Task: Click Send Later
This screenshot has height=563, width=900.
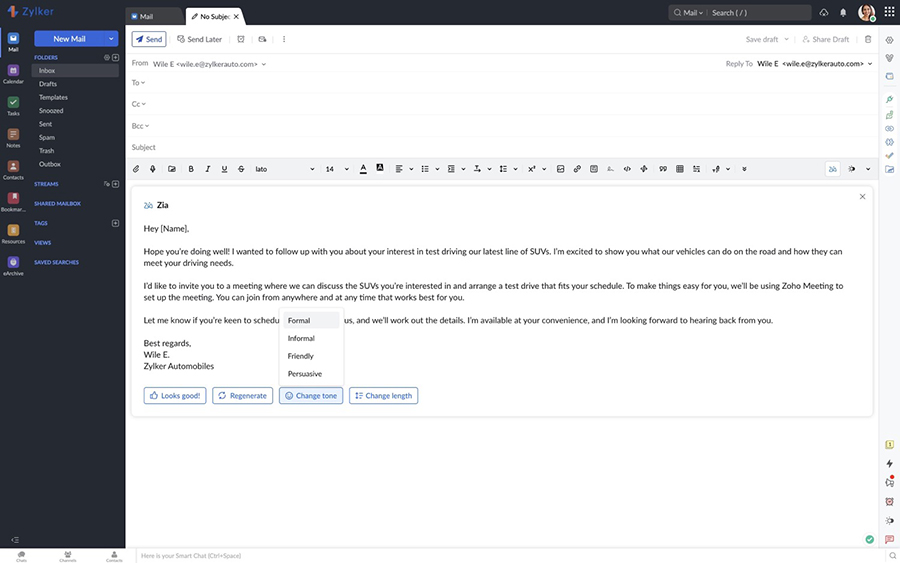Action: pyautogui.click(x=199, y=39)
